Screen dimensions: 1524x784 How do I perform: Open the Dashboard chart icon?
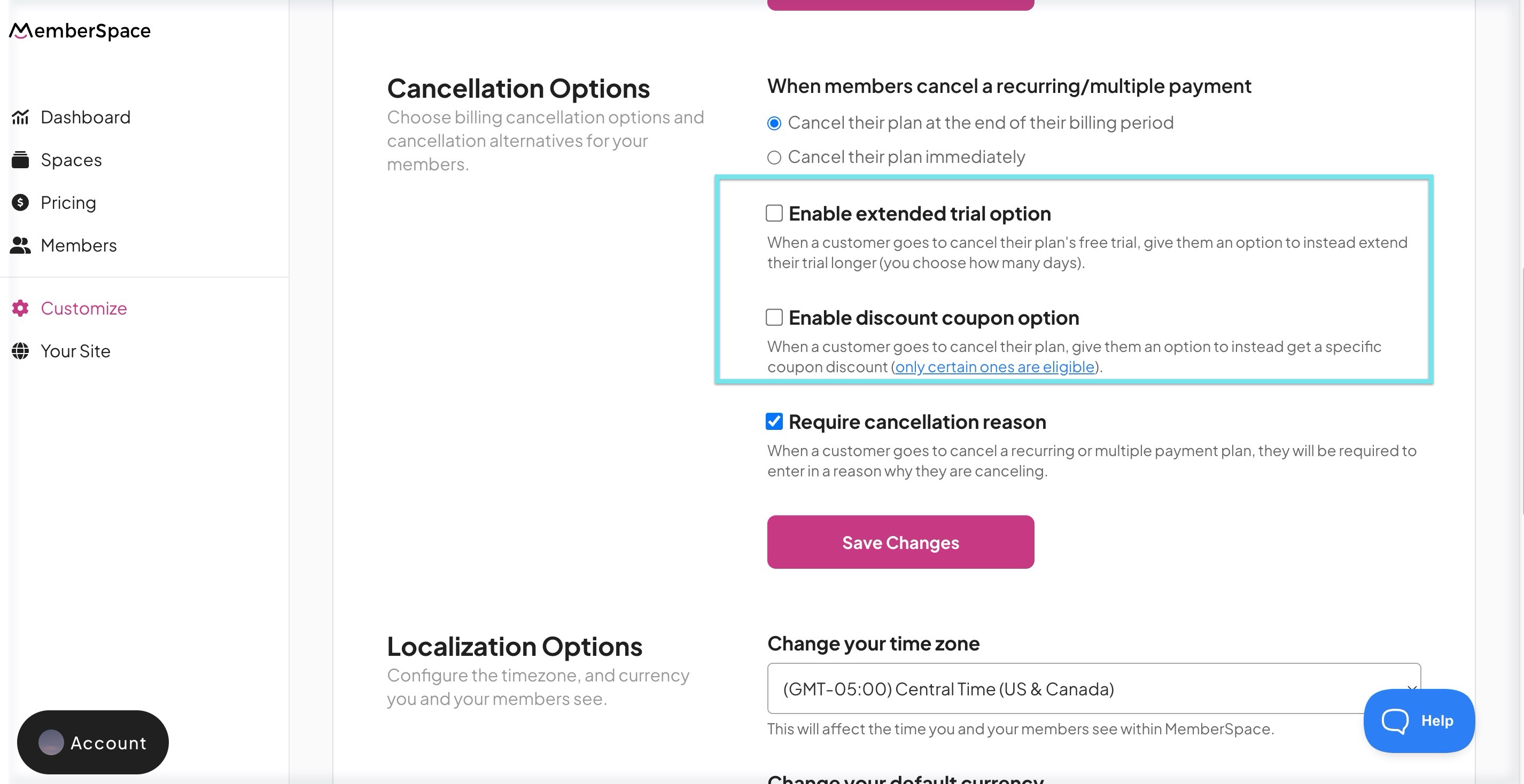20,117
